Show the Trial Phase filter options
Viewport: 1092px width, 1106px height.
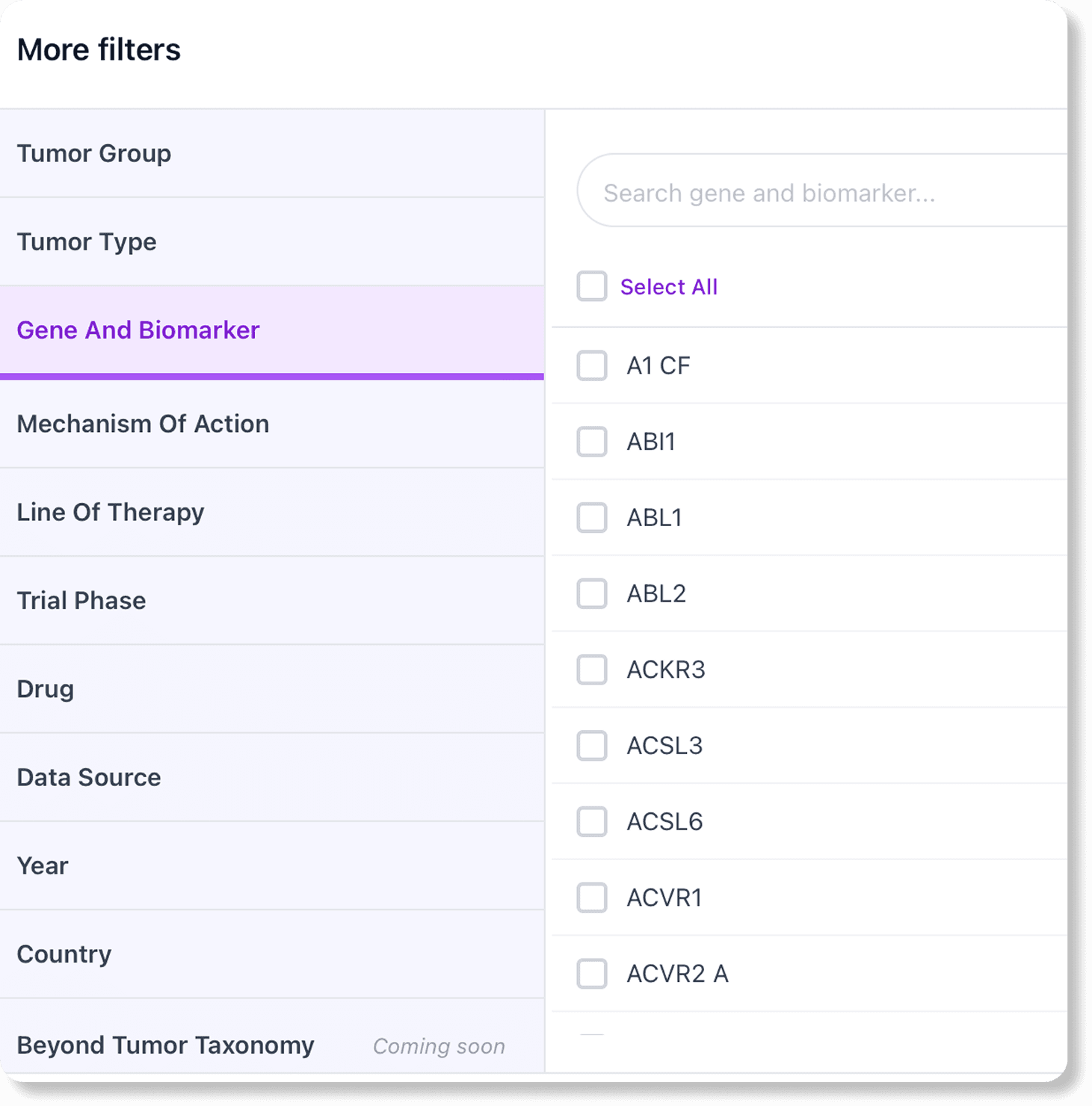272,601
